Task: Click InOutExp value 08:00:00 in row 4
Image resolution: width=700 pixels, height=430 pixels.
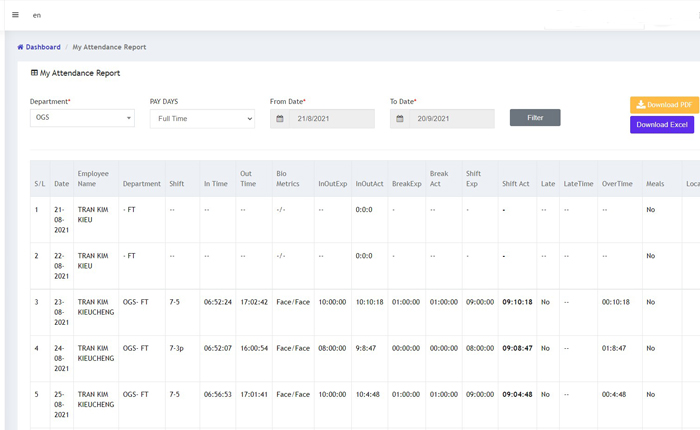Action: [332, 348]
